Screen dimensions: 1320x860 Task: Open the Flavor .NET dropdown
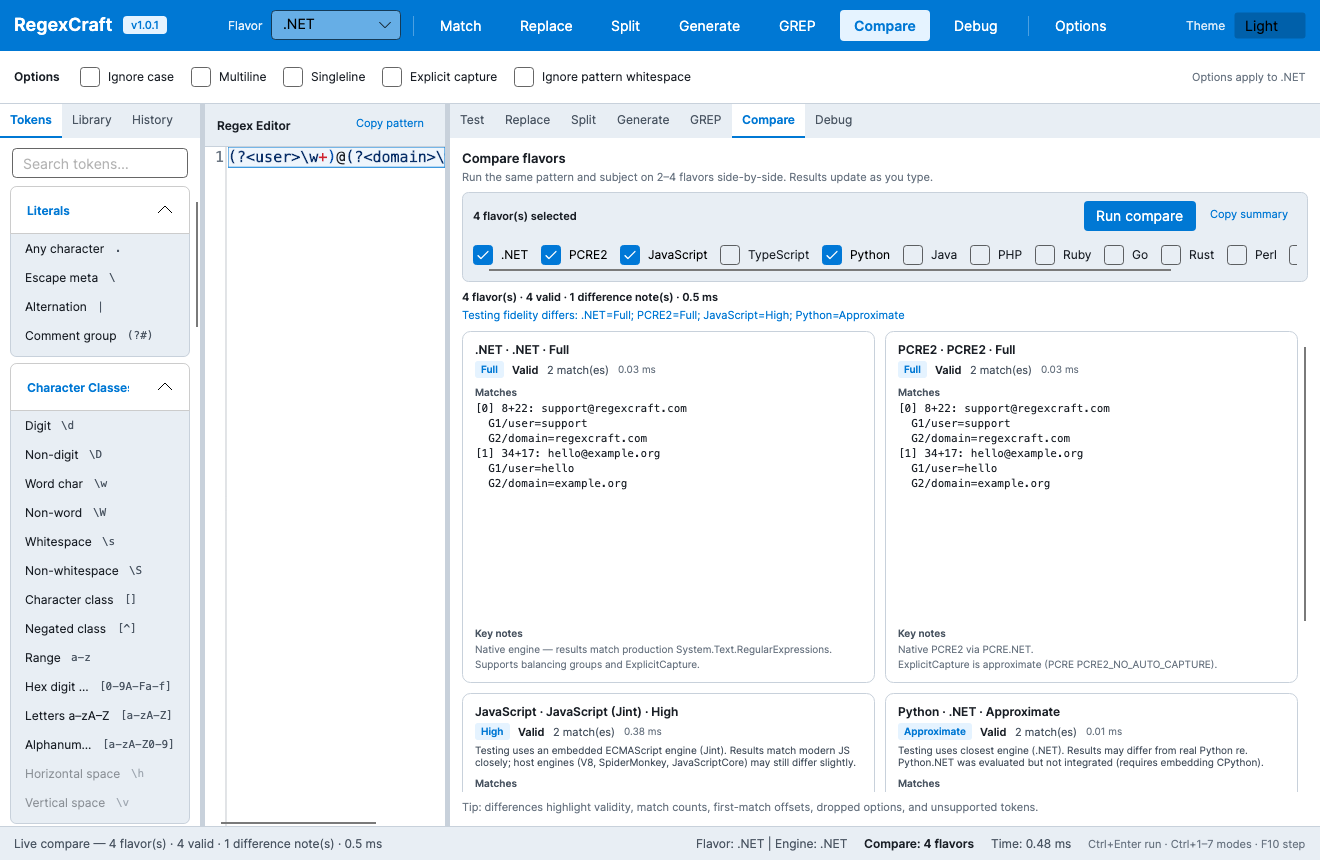pos(336,25)
